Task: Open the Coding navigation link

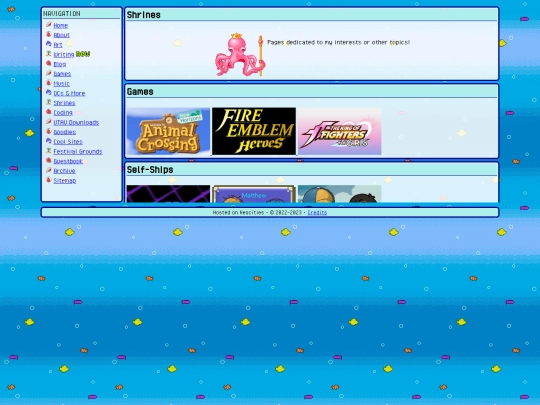Action: (x=63, y=113)
